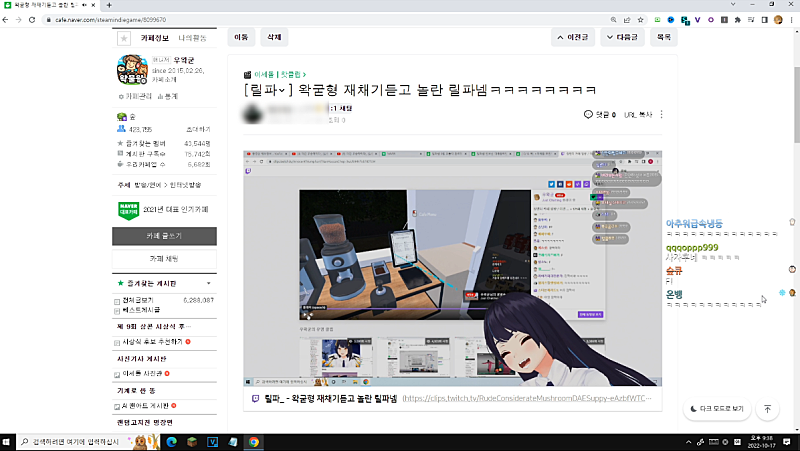Expand the 즐겨찾는 게시판 section arrow
Viewport: 800px width, 451px height.
(x=208, y=283)
